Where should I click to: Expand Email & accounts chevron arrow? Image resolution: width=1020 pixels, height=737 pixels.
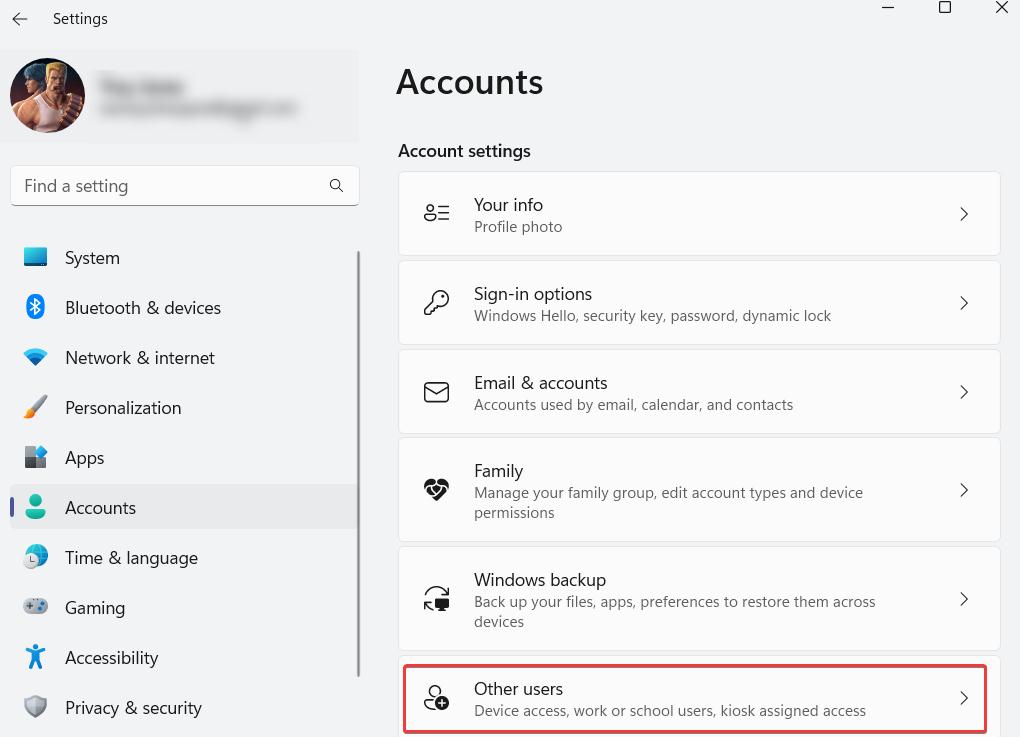[964, 392]
